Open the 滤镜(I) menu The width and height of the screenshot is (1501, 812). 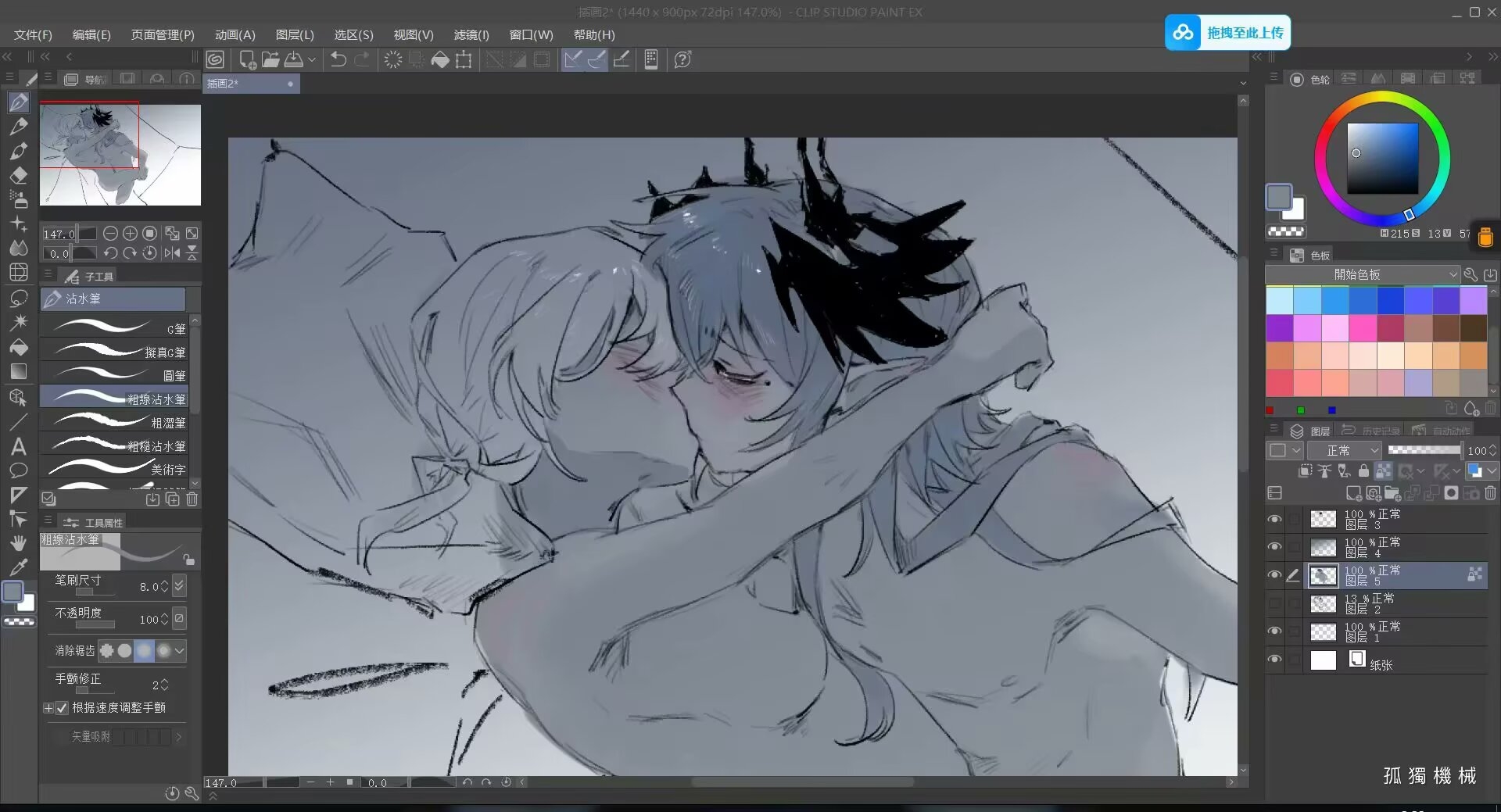click(471, 35)
